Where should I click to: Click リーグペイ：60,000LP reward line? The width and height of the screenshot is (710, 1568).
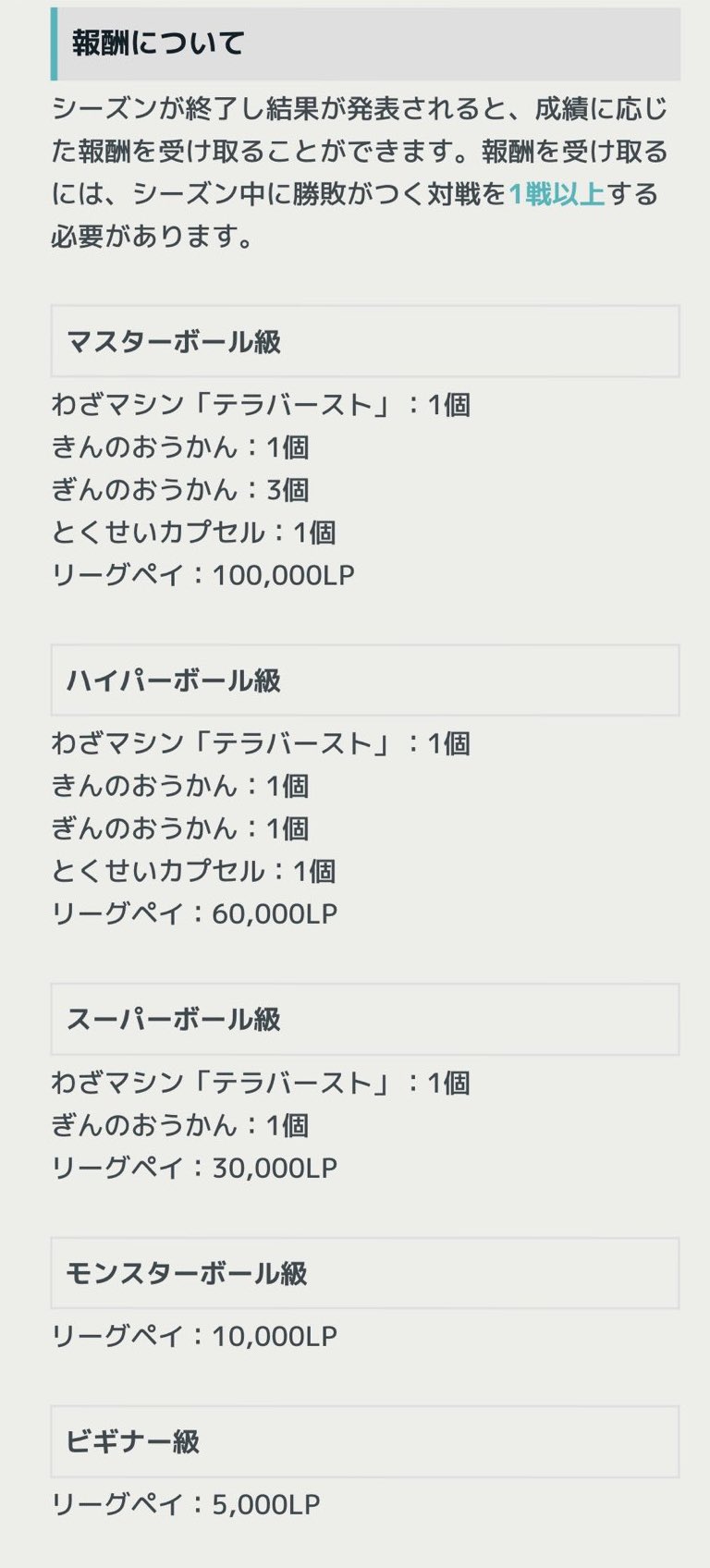pos(194,914)
